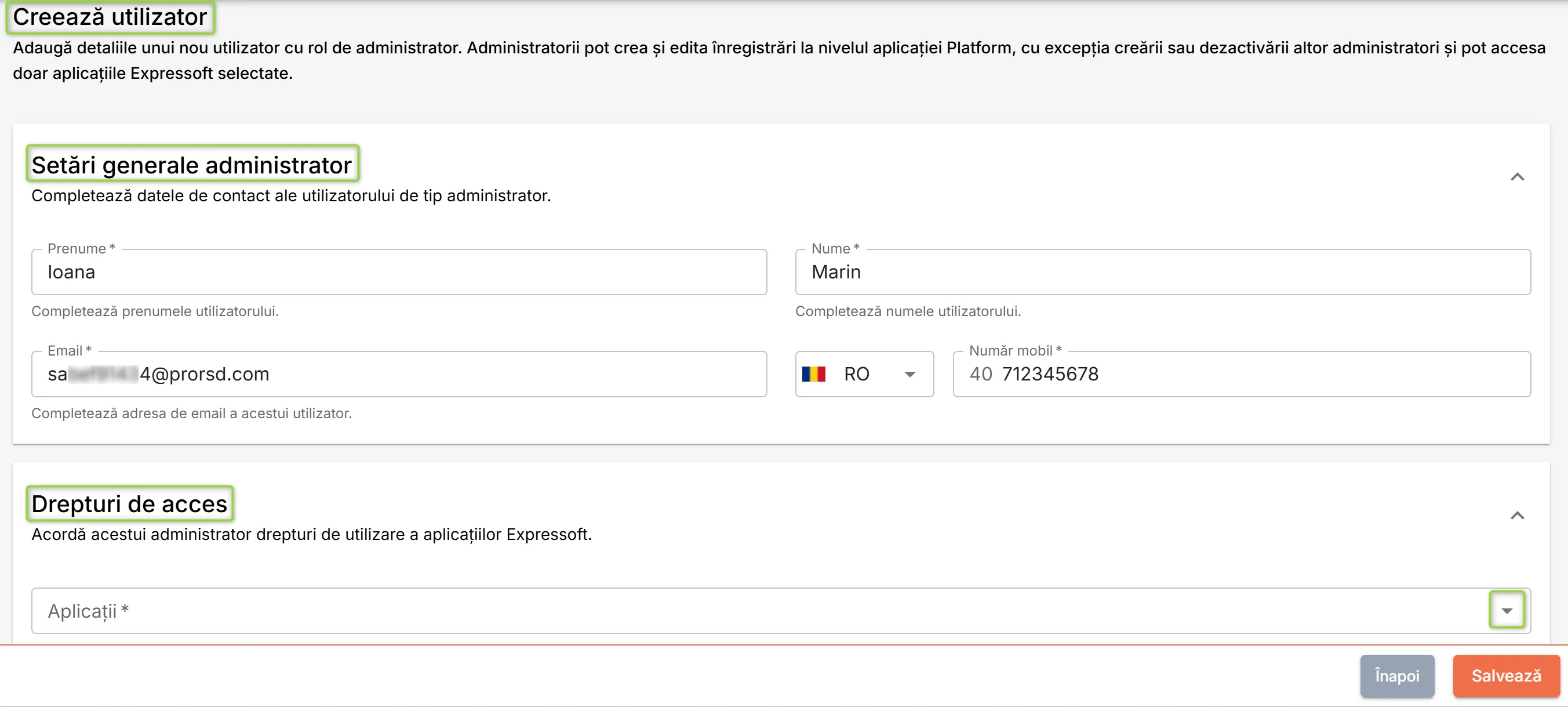Screen dimensions: 1568x707
Task: Focus the Email input field
Action: 399,374
